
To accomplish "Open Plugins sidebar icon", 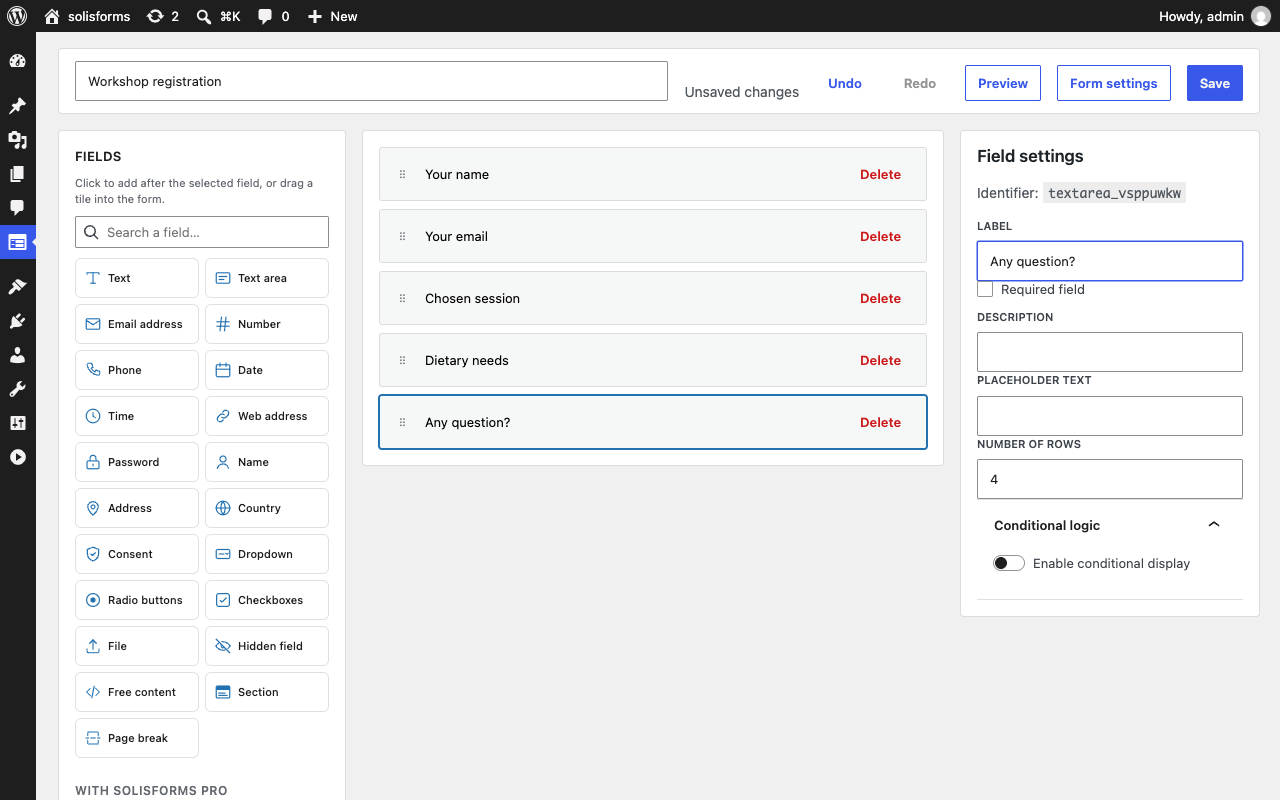I will (x=17, y=321).
